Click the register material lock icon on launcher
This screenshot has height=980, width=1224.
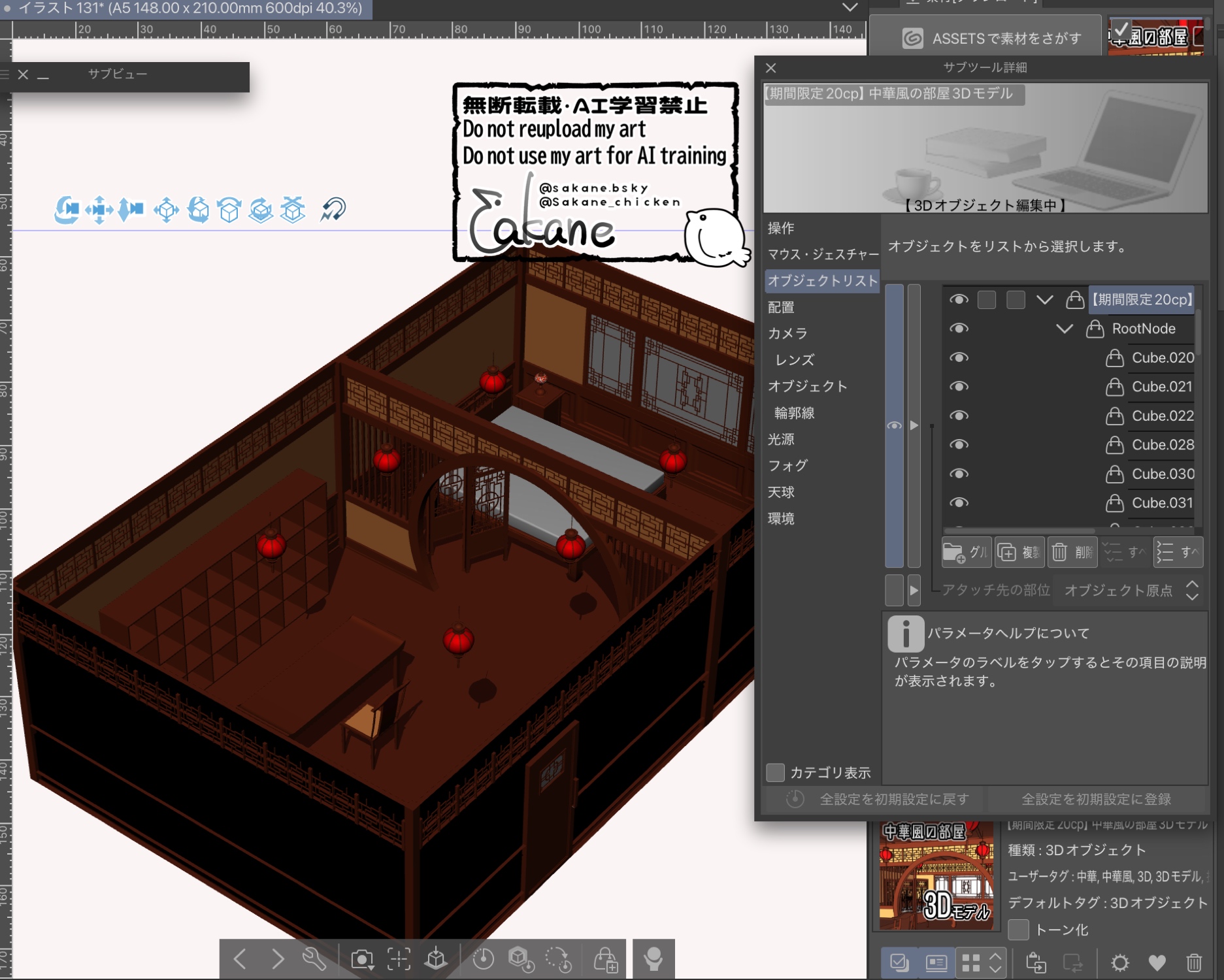(x=605, y=959)
